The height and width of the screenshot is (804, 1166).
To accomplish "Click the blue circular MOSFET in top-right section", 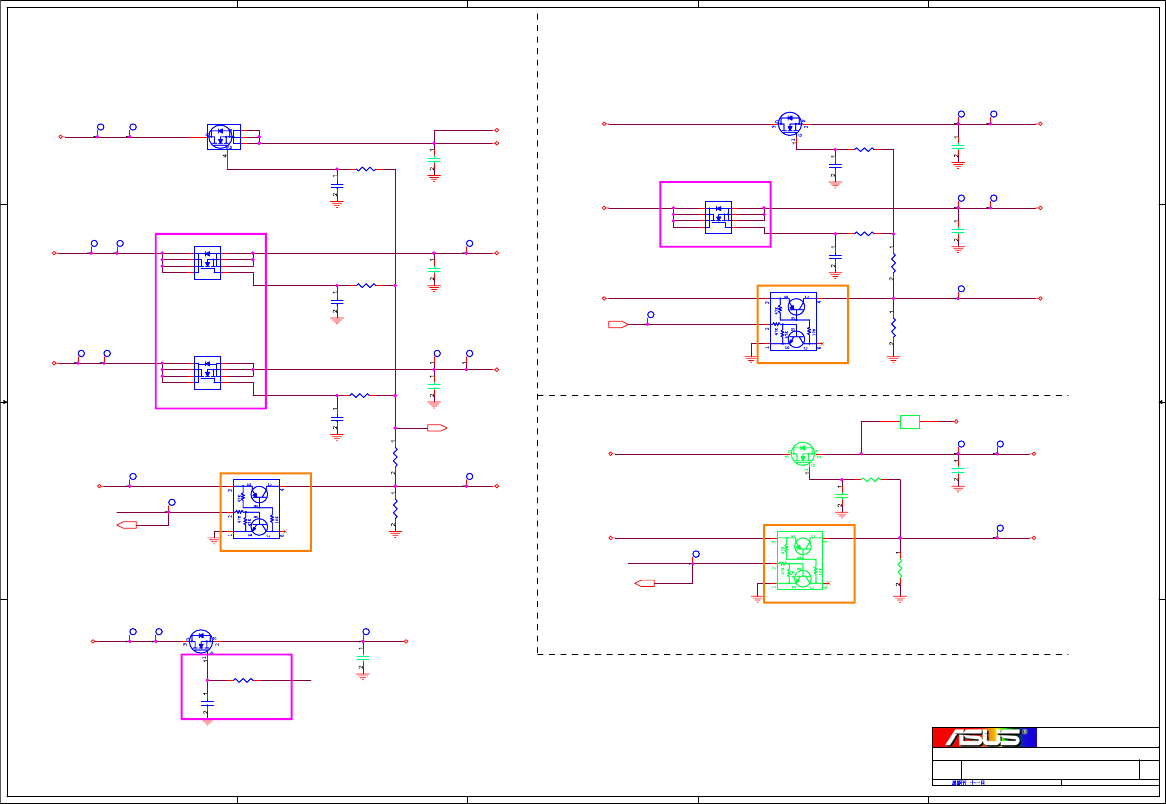I will 790,124.
